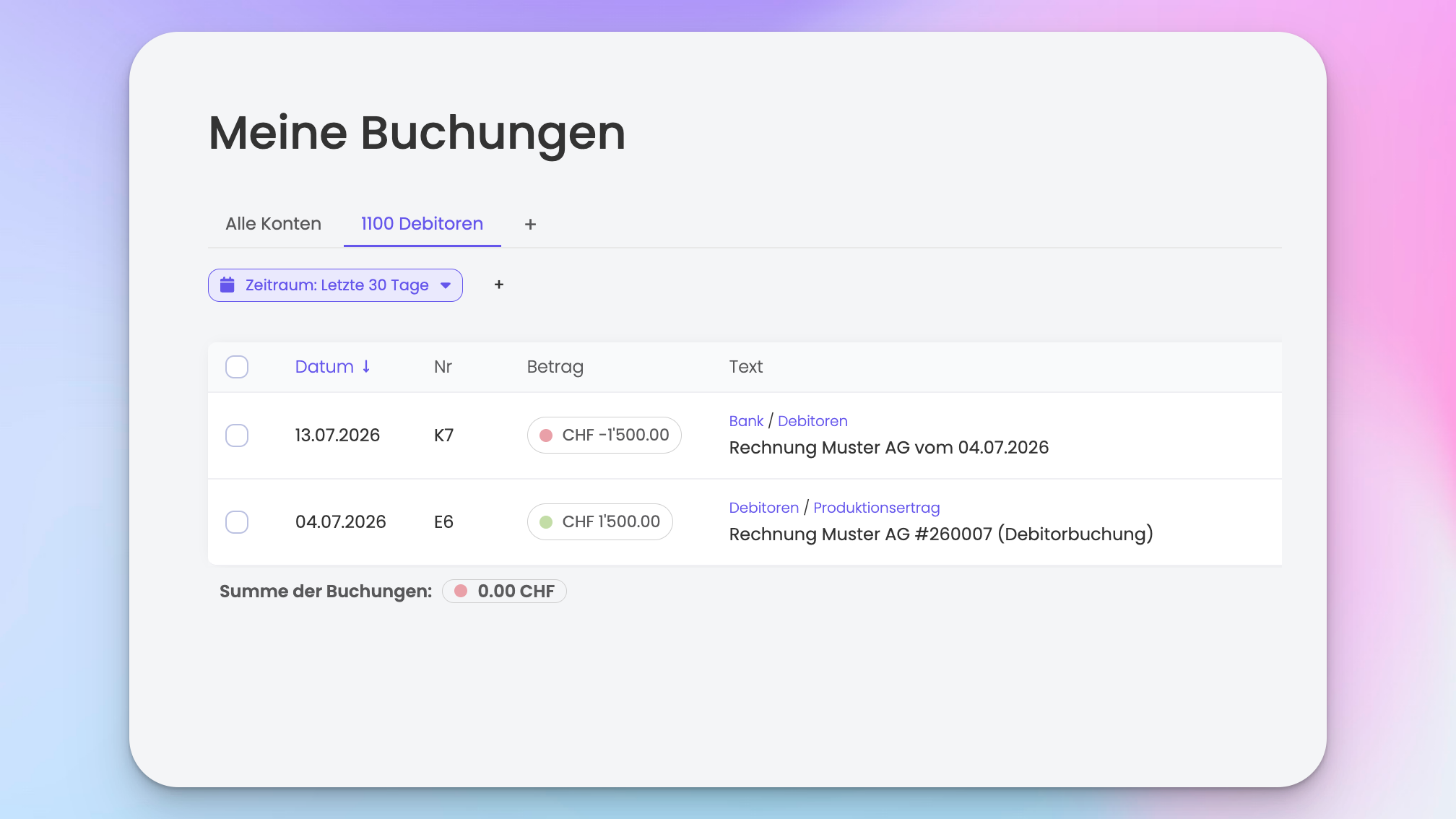Toggle the select-all checkbox in table header
The height and width of the screenshot is (819, 1456).
coord(237,367)
